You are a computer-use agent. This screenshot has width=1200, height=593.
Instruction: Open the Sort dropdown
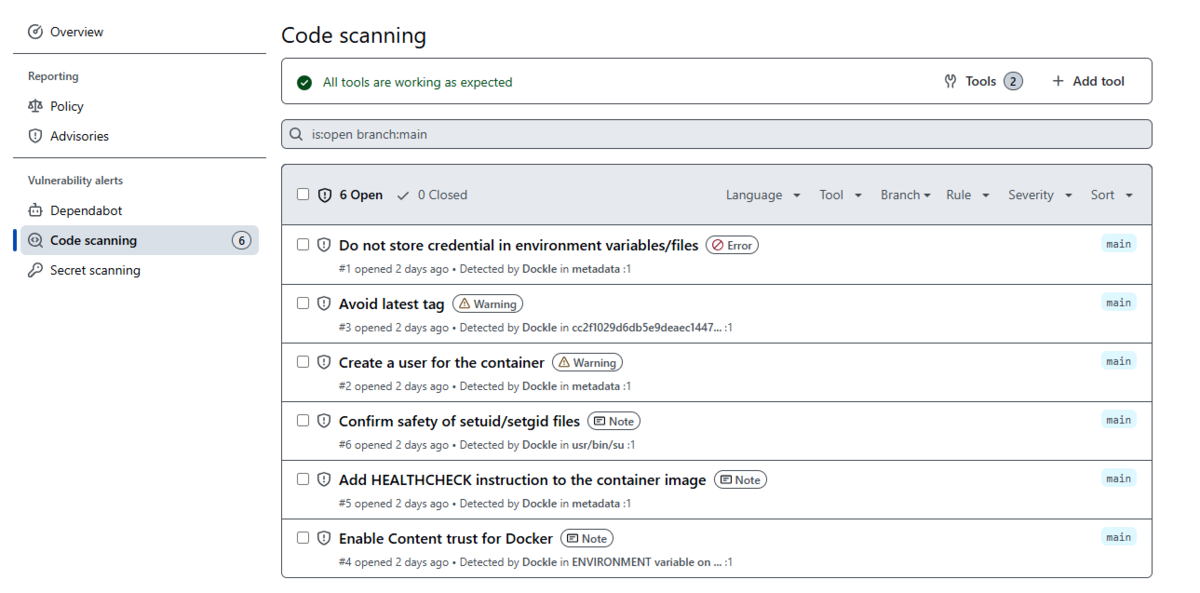point(1112,195)
